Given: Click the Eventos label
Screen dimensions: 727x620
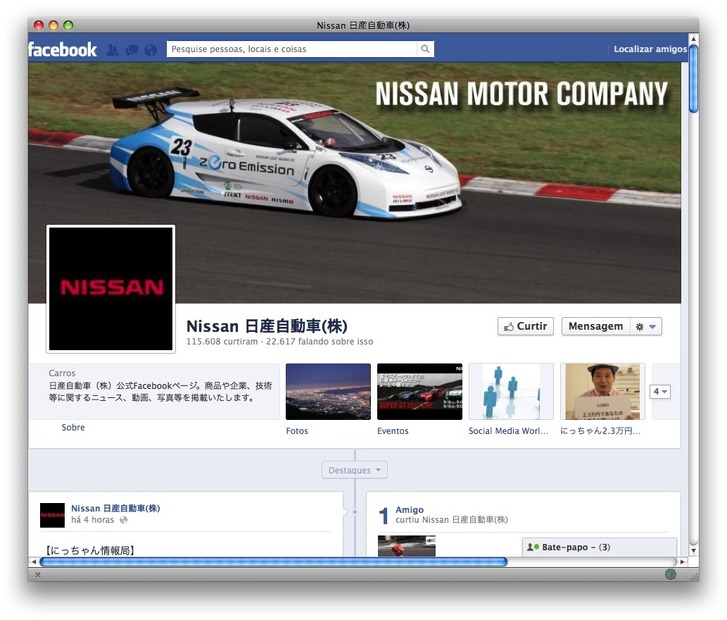Looking at the screenshot, I should [393, 431].
